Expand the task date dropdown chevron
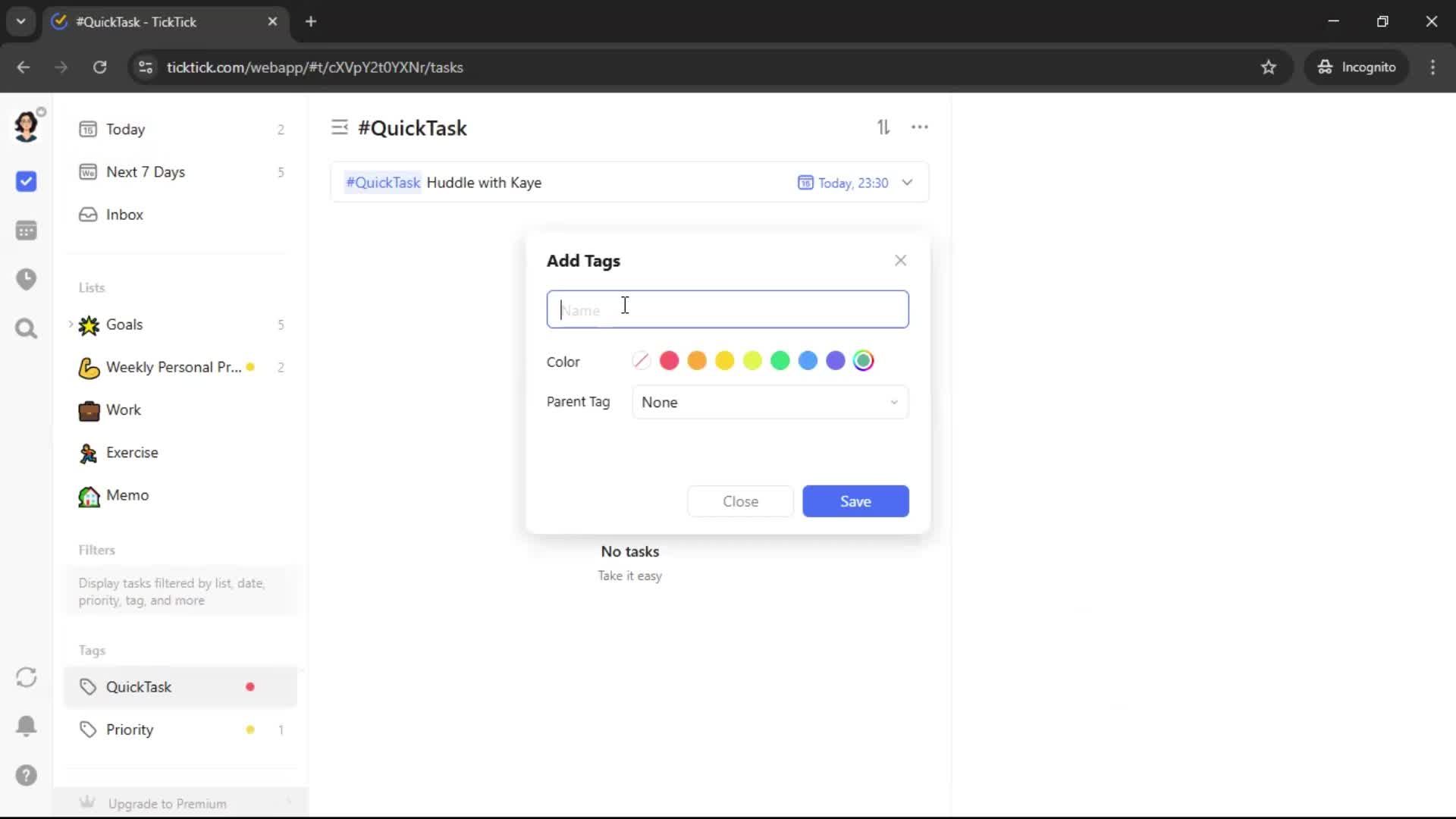The height and width of the screenshot is (819, 1456). 907,183
